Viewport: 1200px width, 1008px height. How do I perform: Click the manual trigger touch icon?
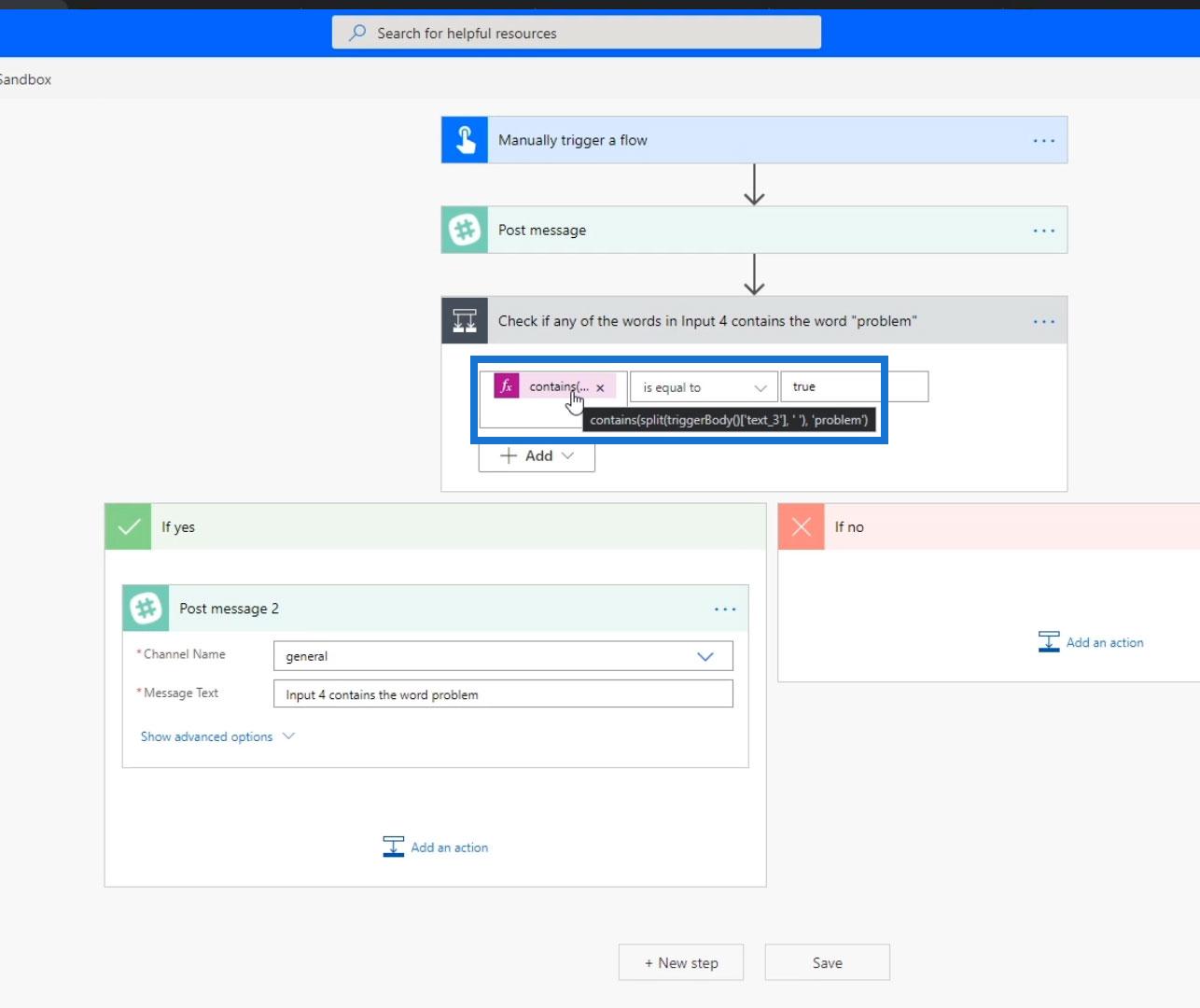click(x=465, y=140)
